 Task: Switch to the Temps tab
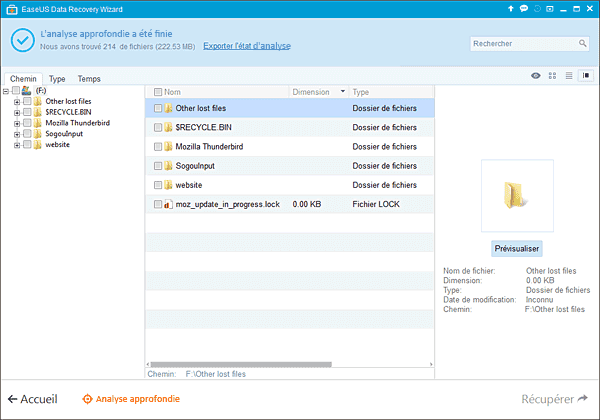click(89, 79)
